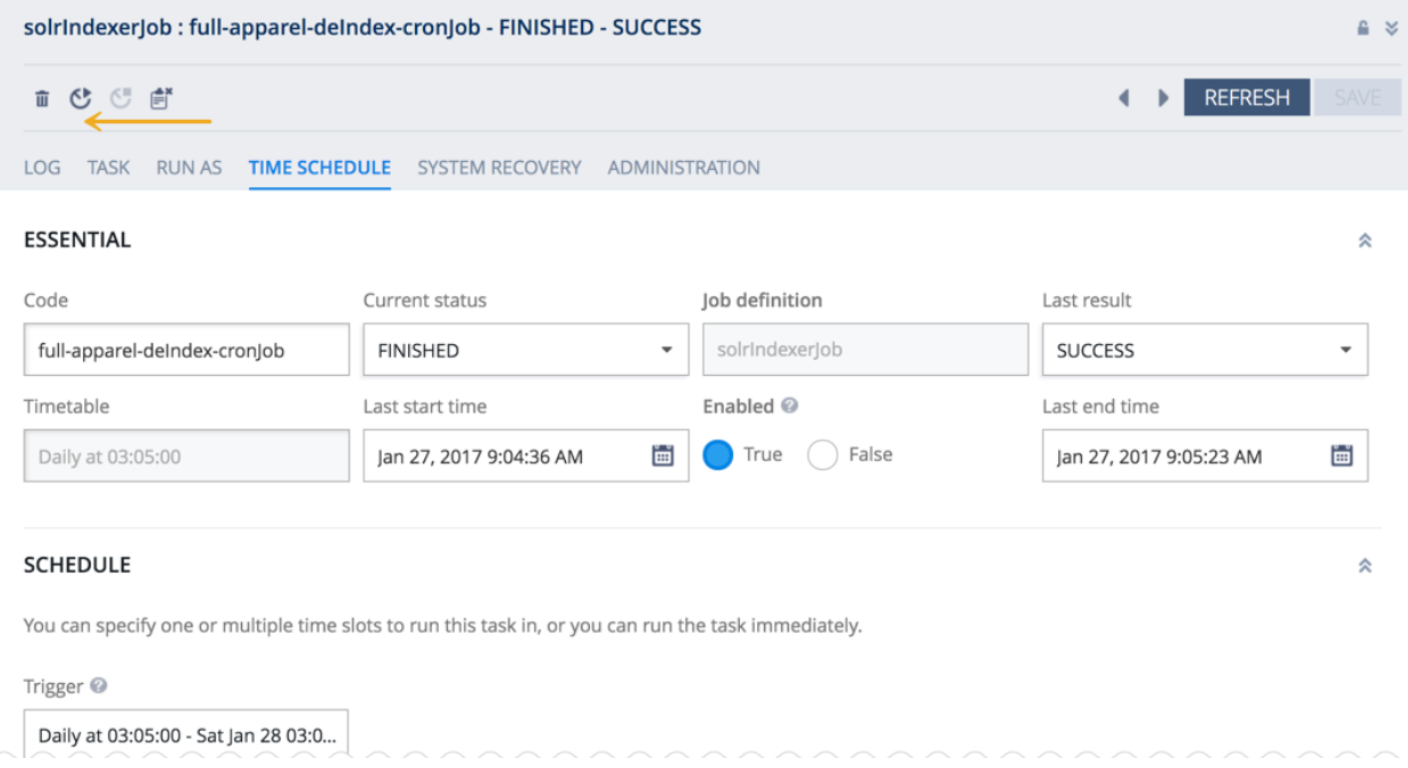This screenshot has width=1408, height=768.
Task: Click the REFRESH button
Action: [x=1247, y=98]
